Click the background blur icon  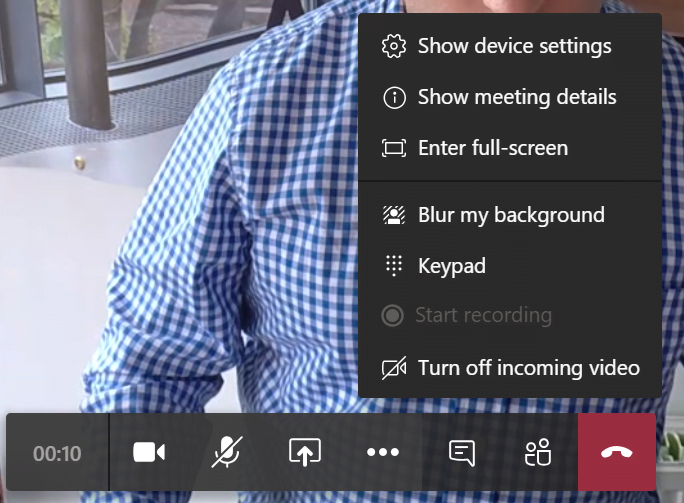click(394, 215)
